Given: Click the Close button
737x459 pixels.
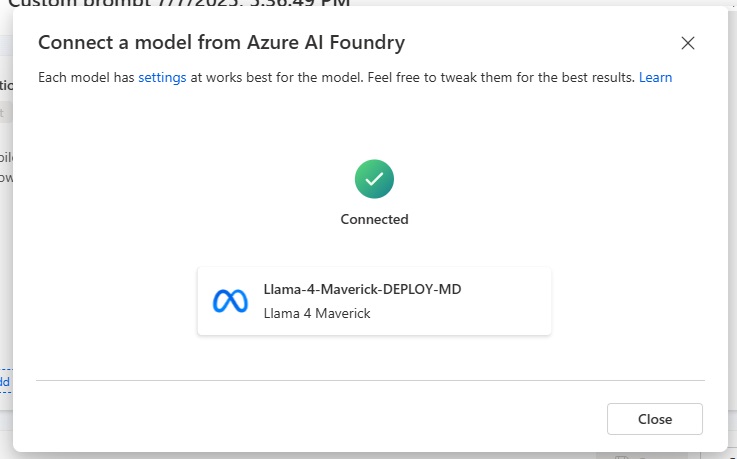Looking at the screenshot, I should [x=655, y=419].
